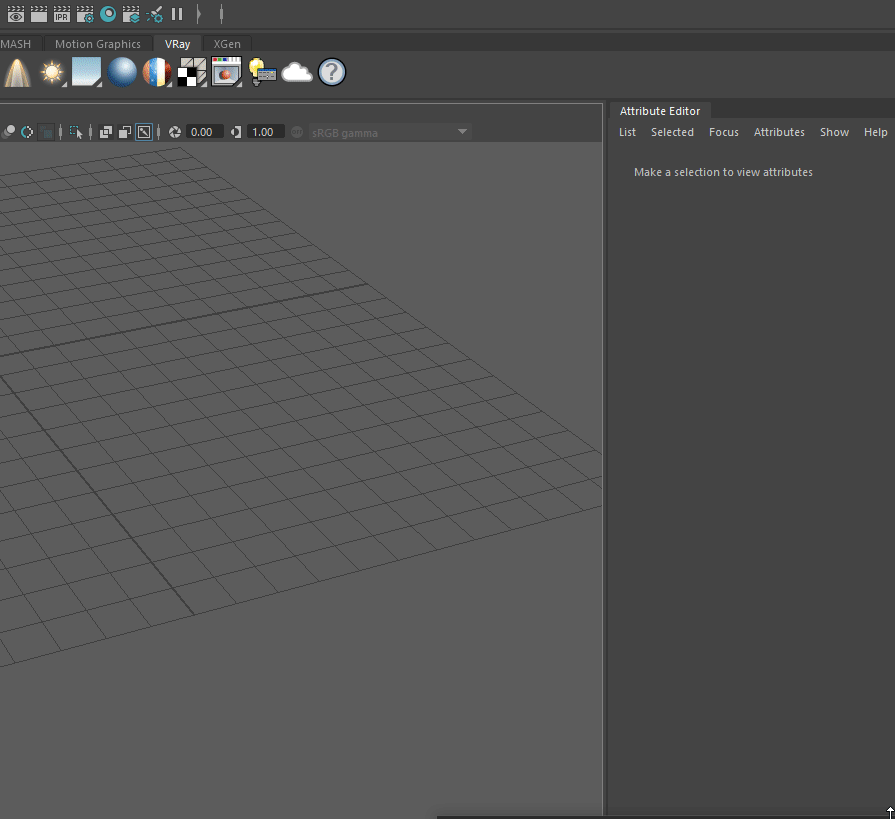
Task: Switch to the Motion Graphics shelf tab
Action: pos(98,44)
